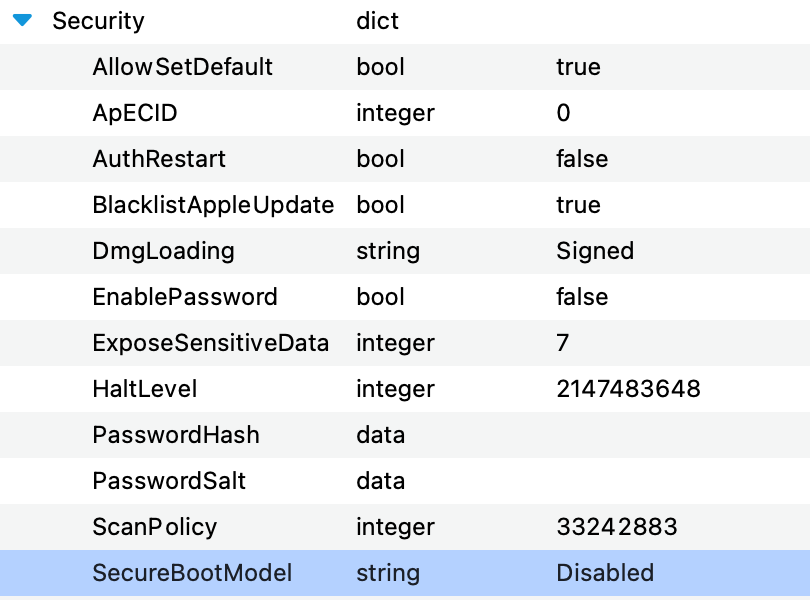Viewport: 810px width, 600px height.
Task: Select the ExposeSensitiveData key
Action: coord(211,343)
